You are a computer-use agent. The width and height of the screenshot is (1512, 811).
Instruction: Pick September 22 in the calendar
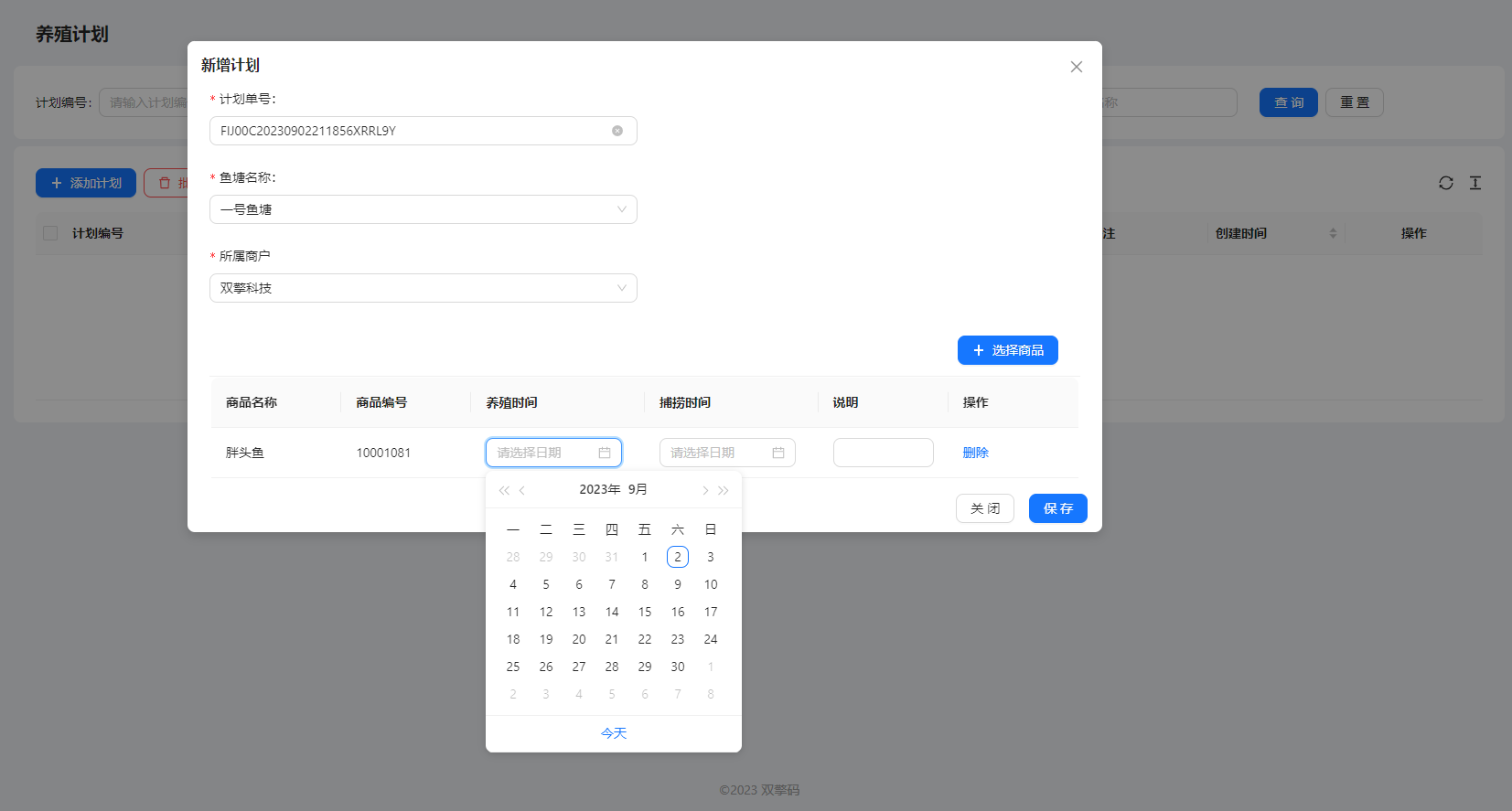[645, 639]
